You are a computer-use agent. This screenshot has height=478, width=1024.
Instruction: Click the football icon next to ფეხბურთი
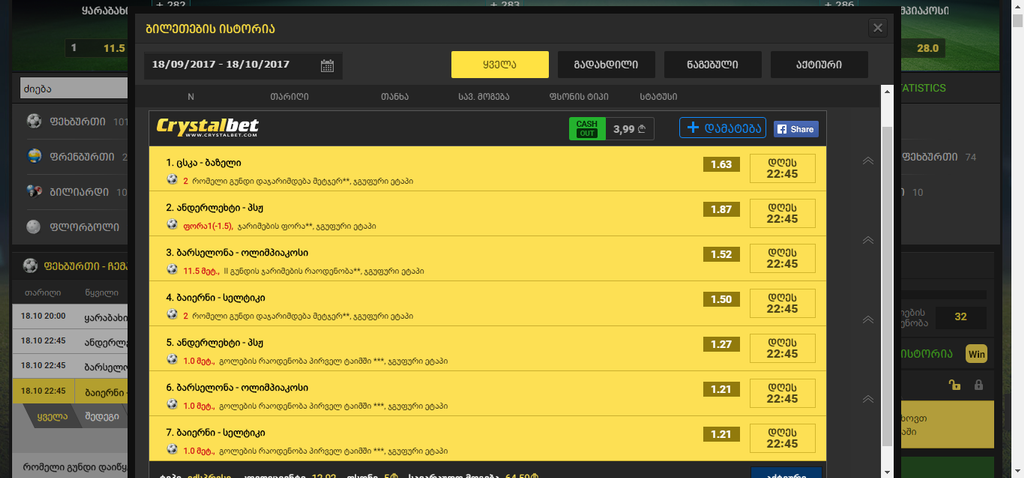pyautogui.click(x=34, y=121)
